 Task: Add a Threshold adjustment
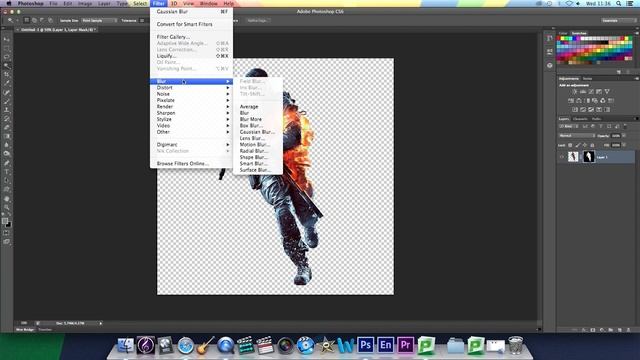click(x=591, y=109)
